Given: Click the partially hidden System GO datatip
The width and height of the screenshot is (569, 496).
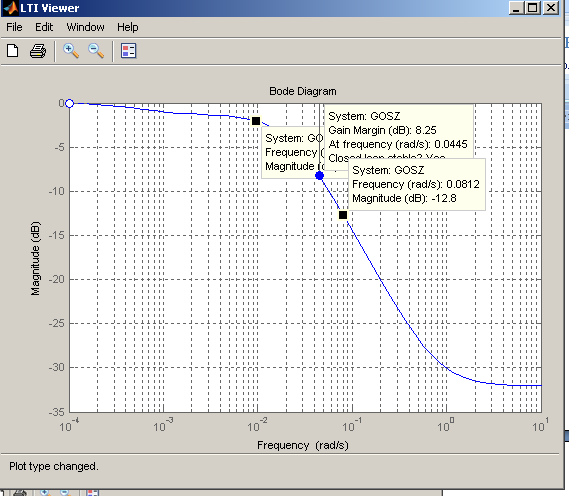Looking at the screenshot, I should coord(292,152).
